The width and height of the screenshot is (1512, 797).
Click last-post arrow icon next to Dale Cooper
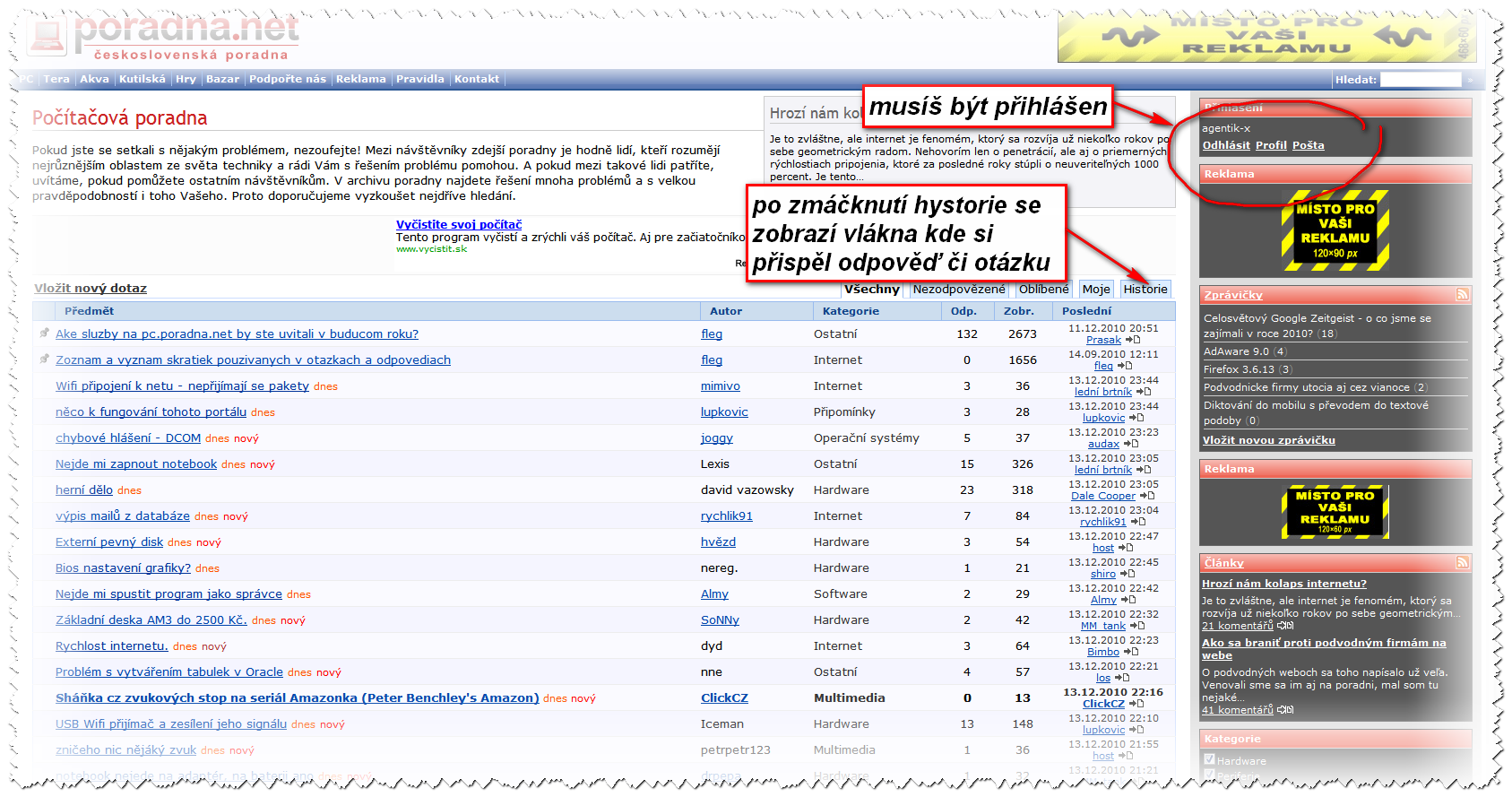[1147, 497]
